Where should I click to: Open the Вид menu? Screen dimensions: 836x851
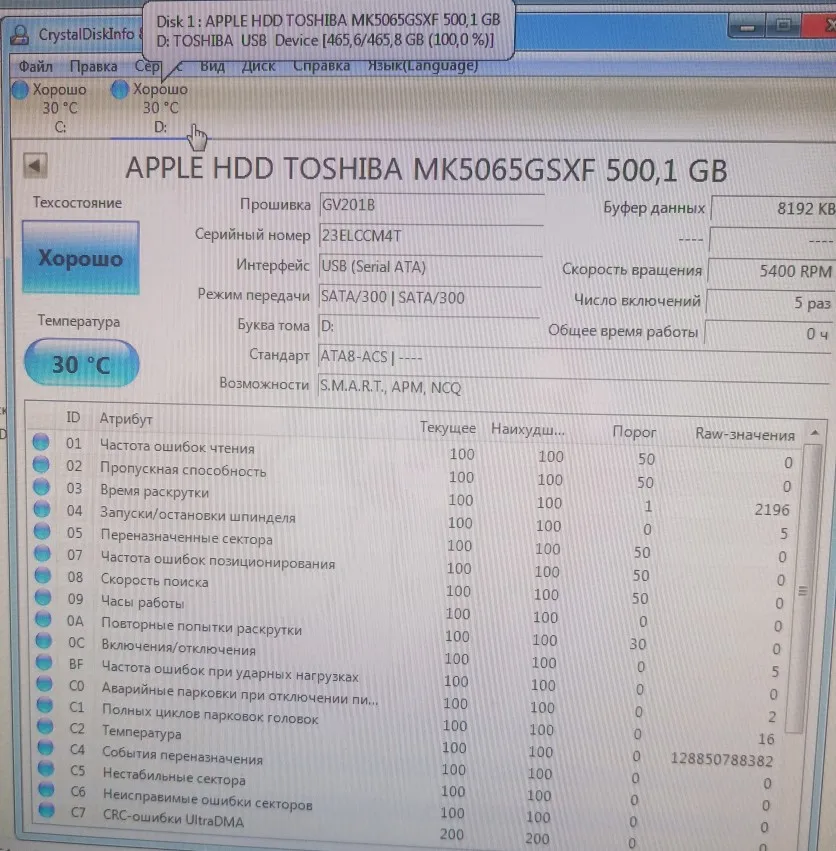tap(212, 66)
